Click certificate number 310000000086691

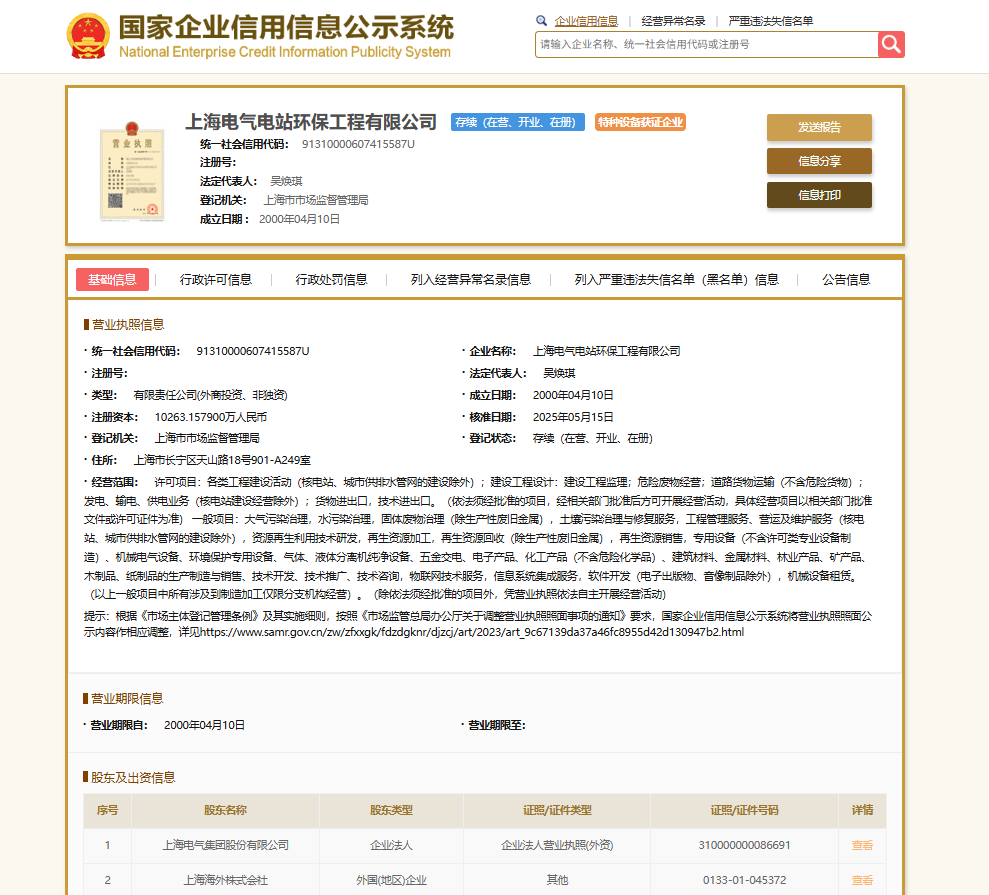pos(744,845)
